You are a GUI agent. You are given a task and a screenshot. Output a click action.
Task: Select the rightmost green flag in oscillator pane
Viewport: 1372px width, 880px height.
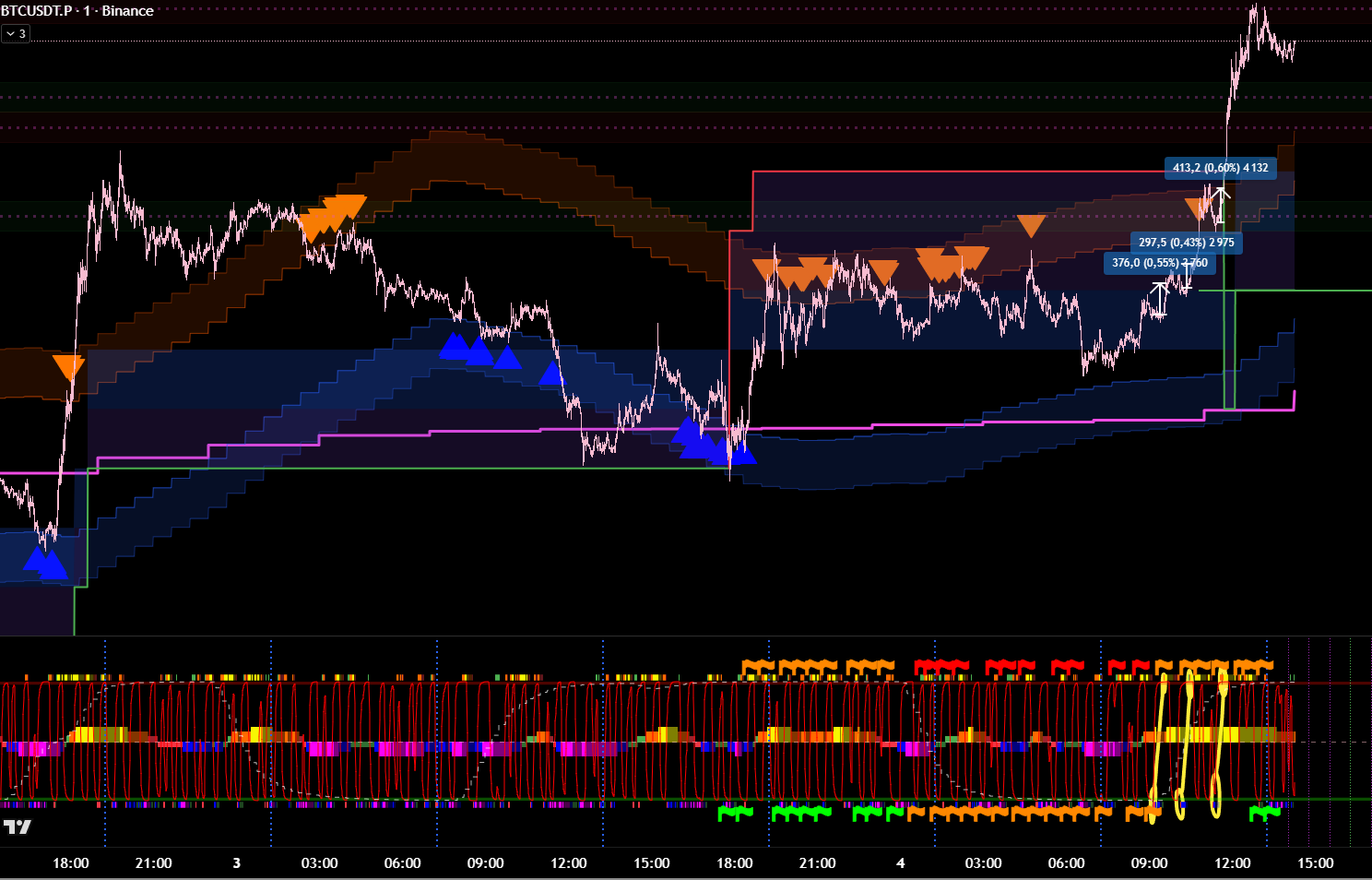coord(1264,813)
